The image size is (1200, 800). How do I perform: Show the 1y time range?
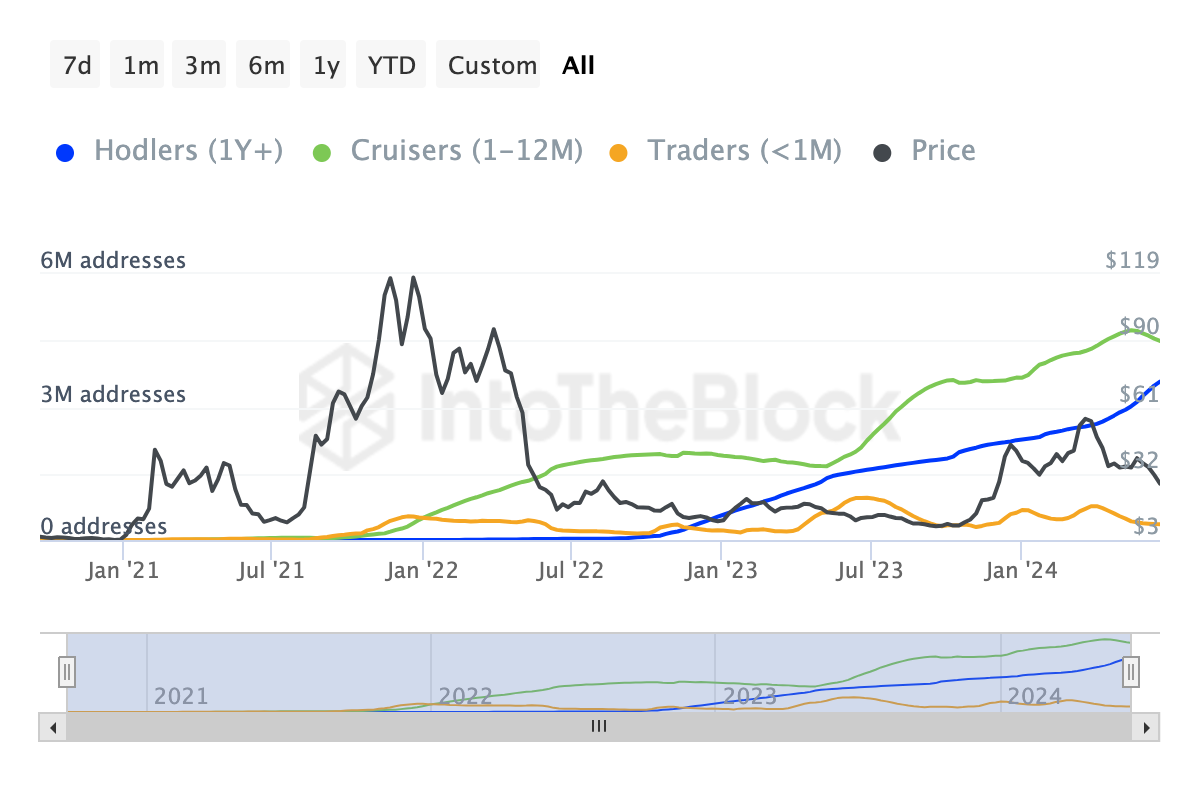(x=326, y=66)
